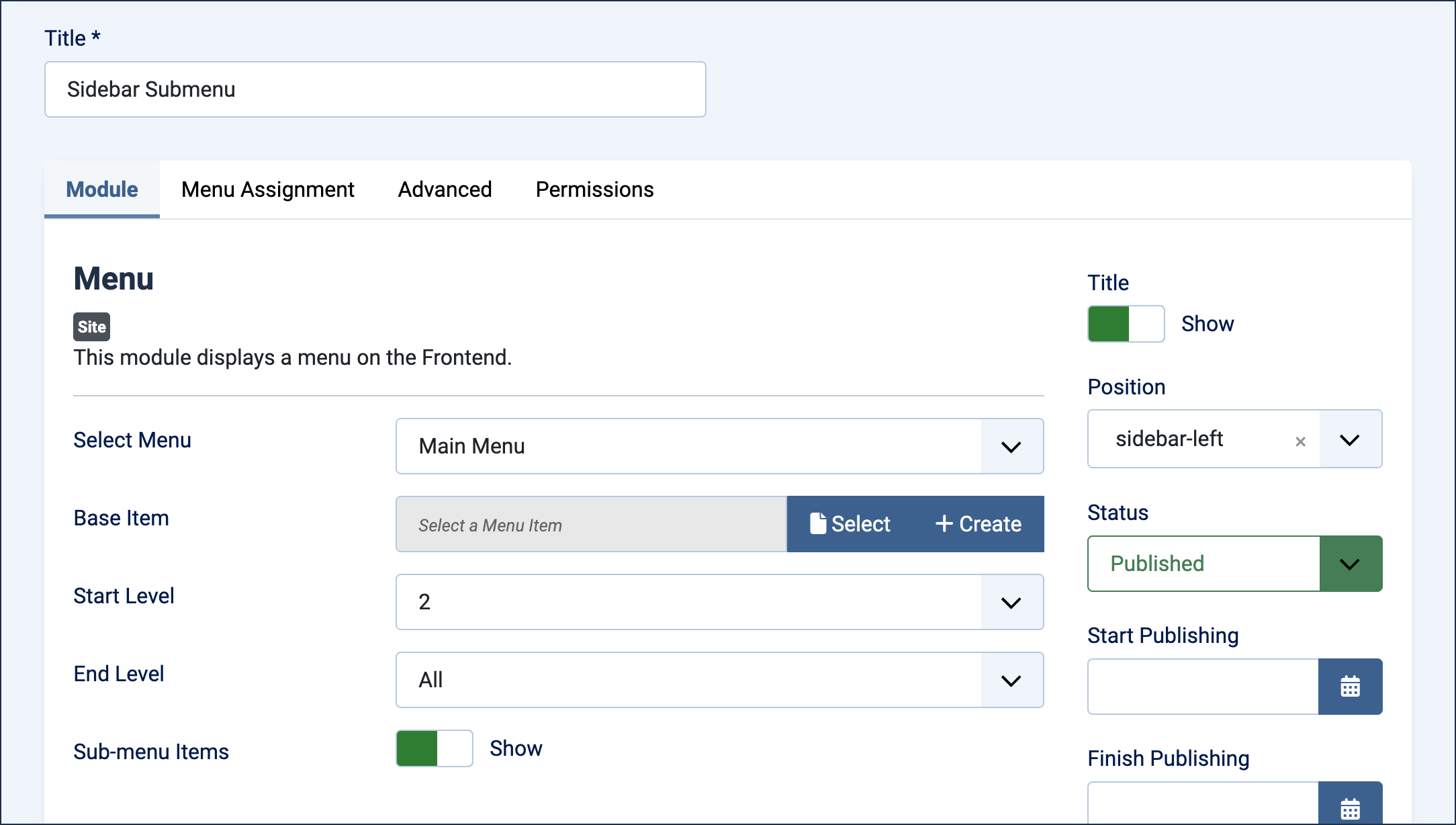
Task: Click the Start Level label
Action: (x=124, y=596)
